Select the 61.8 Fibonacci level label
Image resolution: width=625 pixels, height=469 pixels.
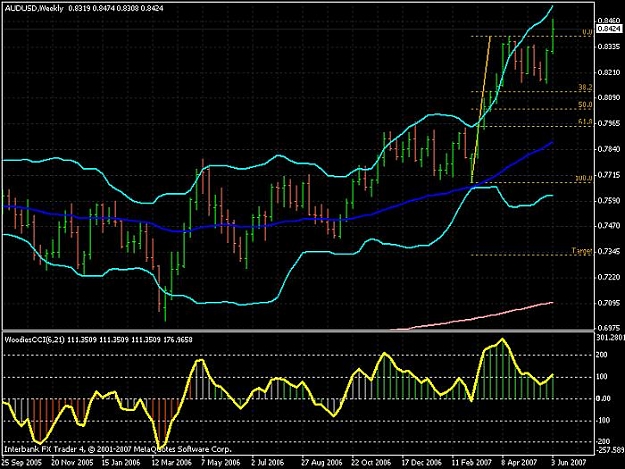coord(585,122)
